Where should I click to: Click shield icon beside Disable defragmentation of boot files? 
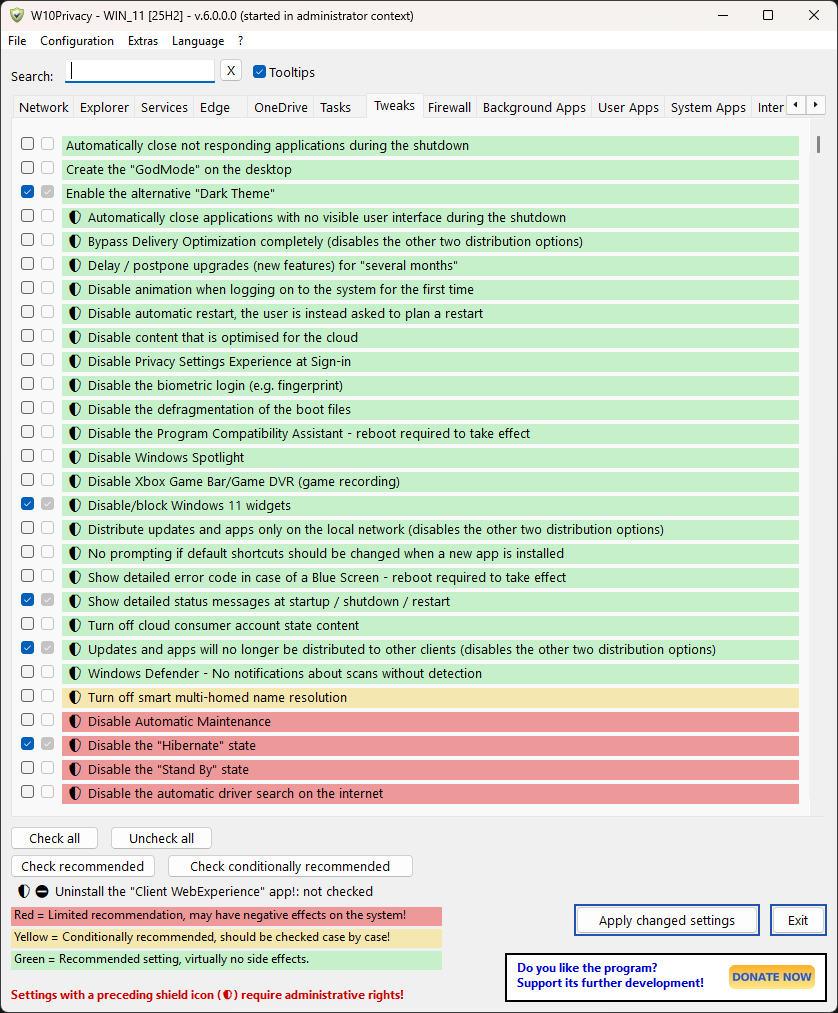75,410
